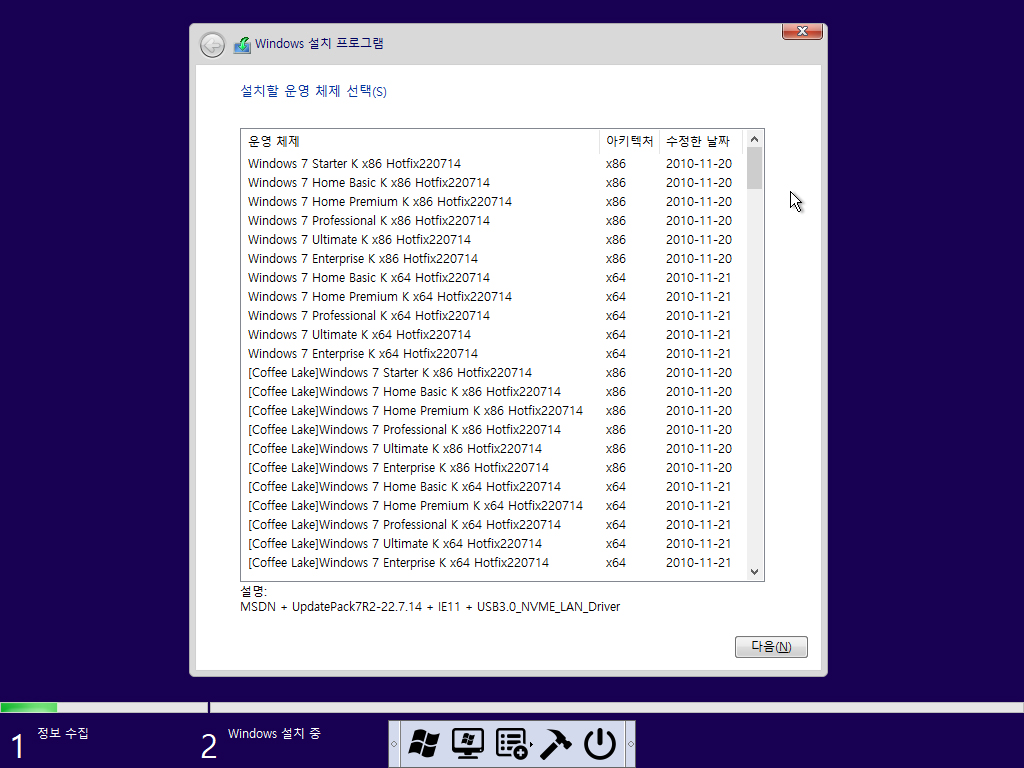Screen dimensions: 1024x768
Task: Select [Coffee Lake]Windows 7 Home Basic K x86 row
Action: (x=493, y=391)
